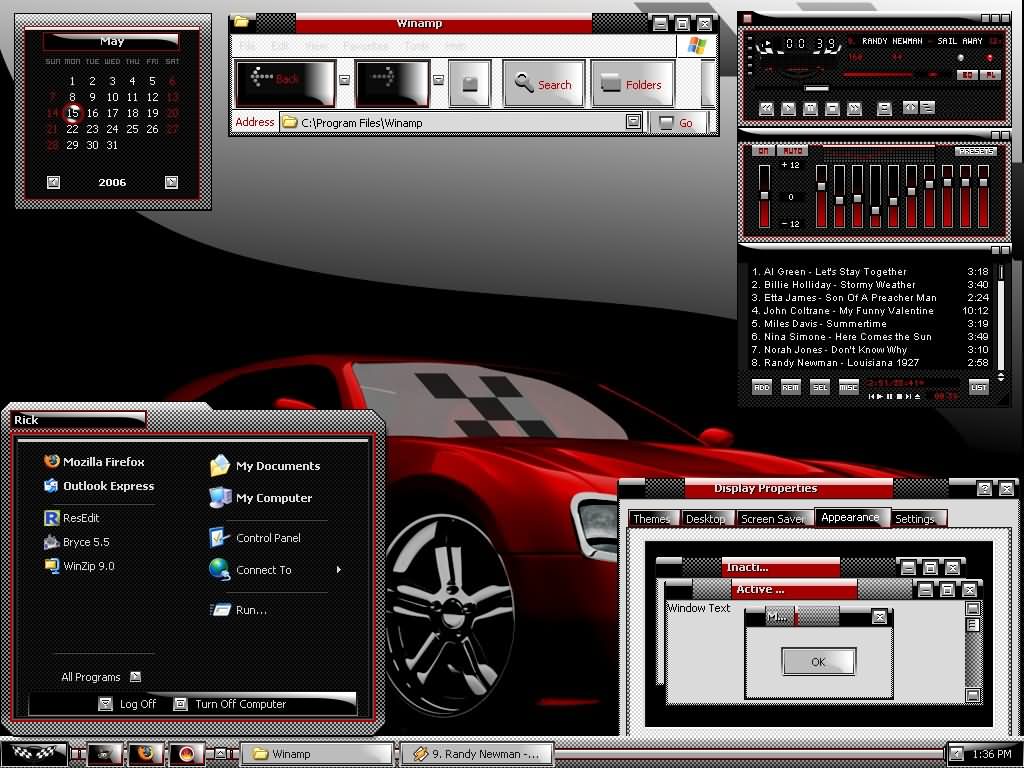Go forward in the Winamp folder window

tap(392, 83)
